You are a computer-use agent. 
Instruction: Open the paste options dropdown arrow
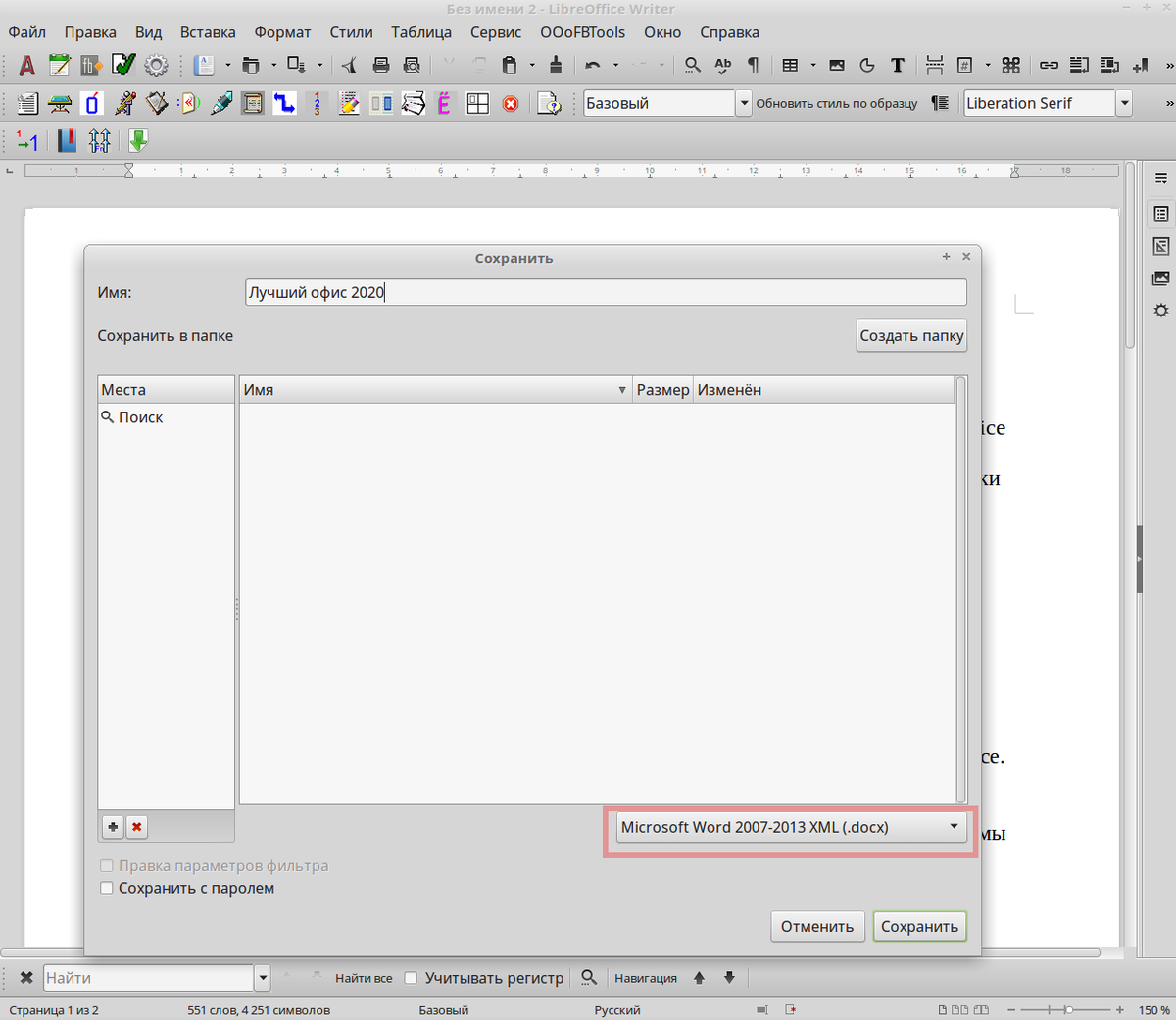[532, 66]
